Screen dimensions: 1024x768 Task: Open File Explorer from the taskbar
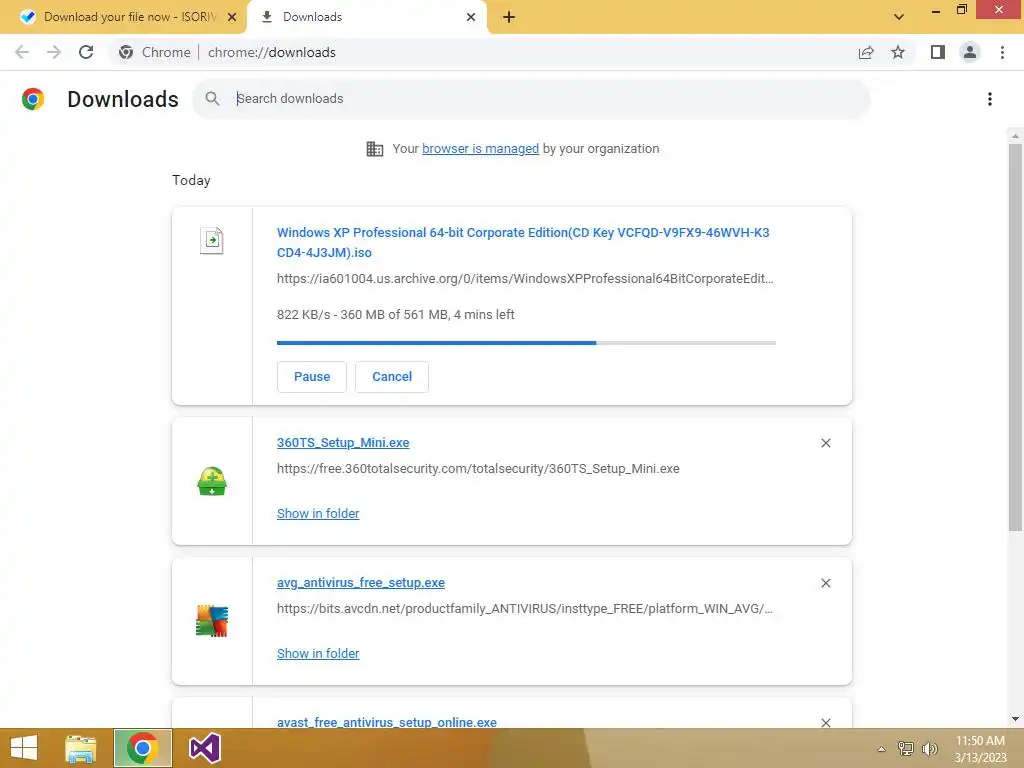click(x=80, y=748)
